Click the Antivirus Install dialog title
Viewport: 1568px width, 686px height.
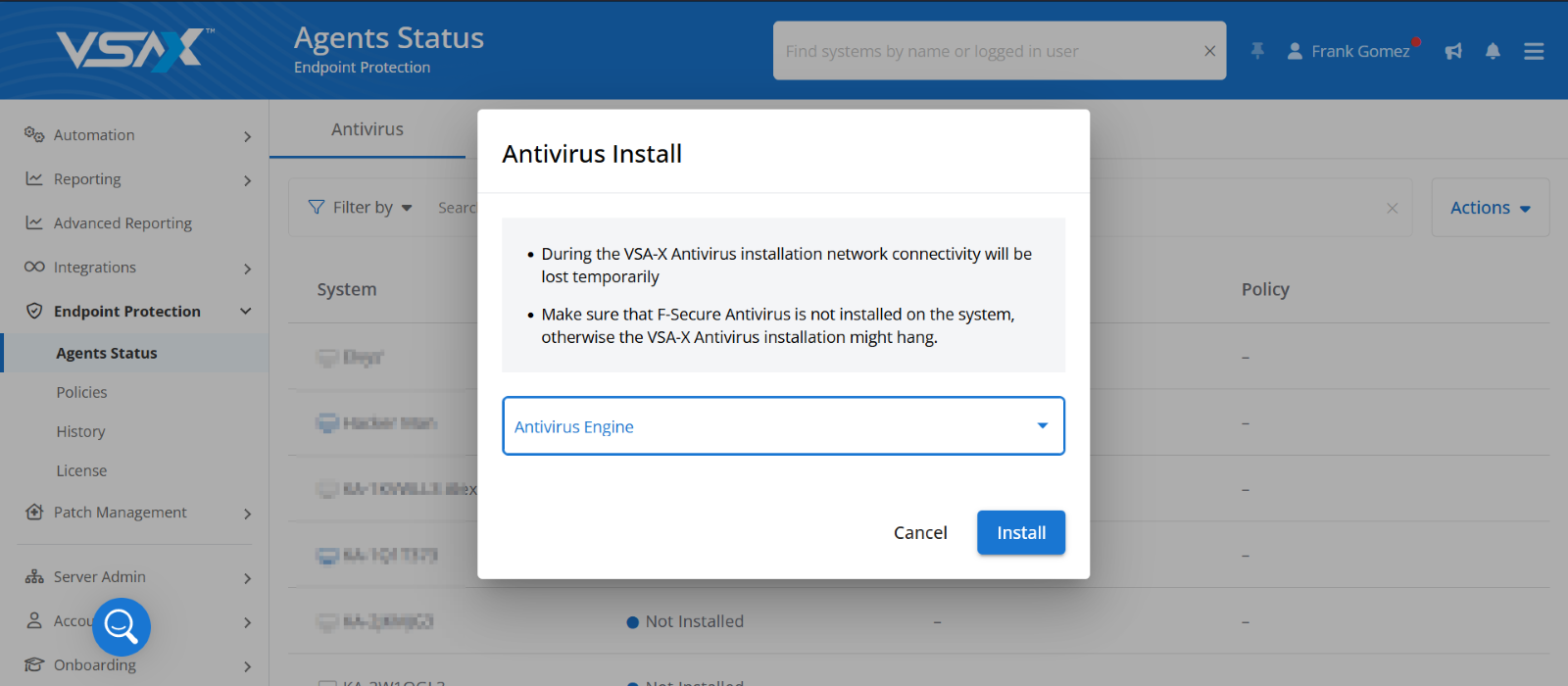[x=592, y=154]
